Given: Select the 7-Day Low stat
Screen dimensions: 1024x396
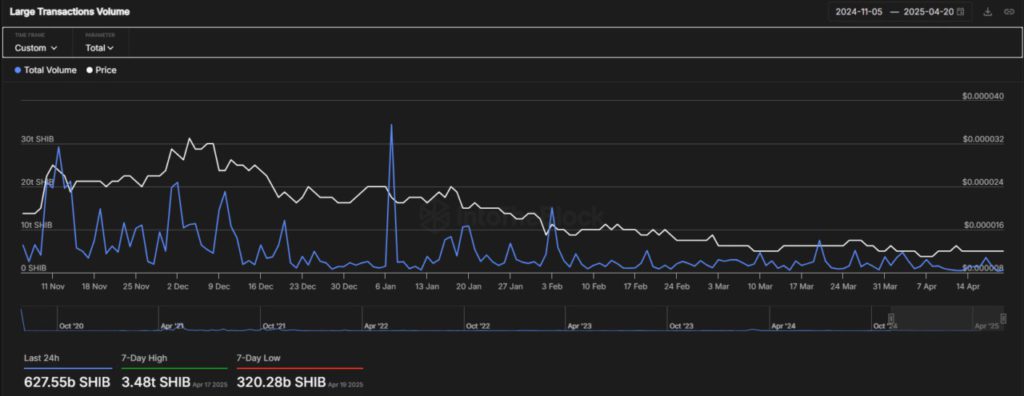Looking at the screenshot, I should [x=300, y=371].
